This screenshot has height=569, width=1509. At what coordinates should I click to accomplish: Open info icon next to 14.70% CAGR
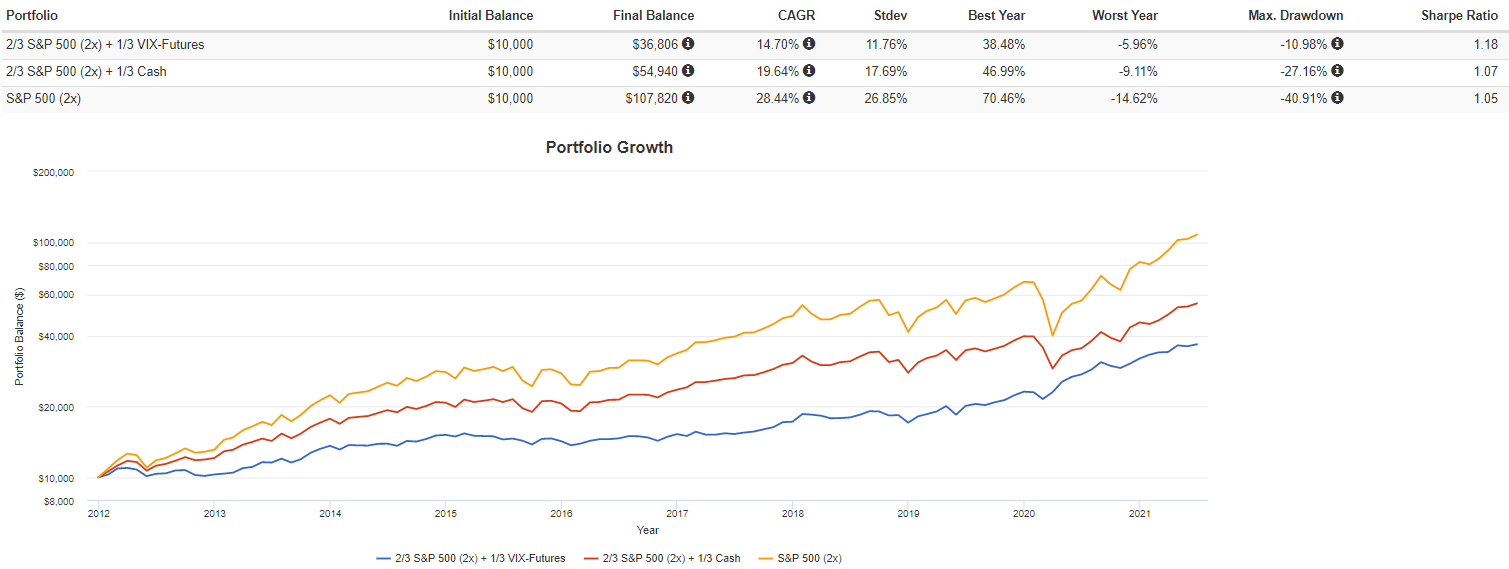pyautogui.click(x=809, y=44)
